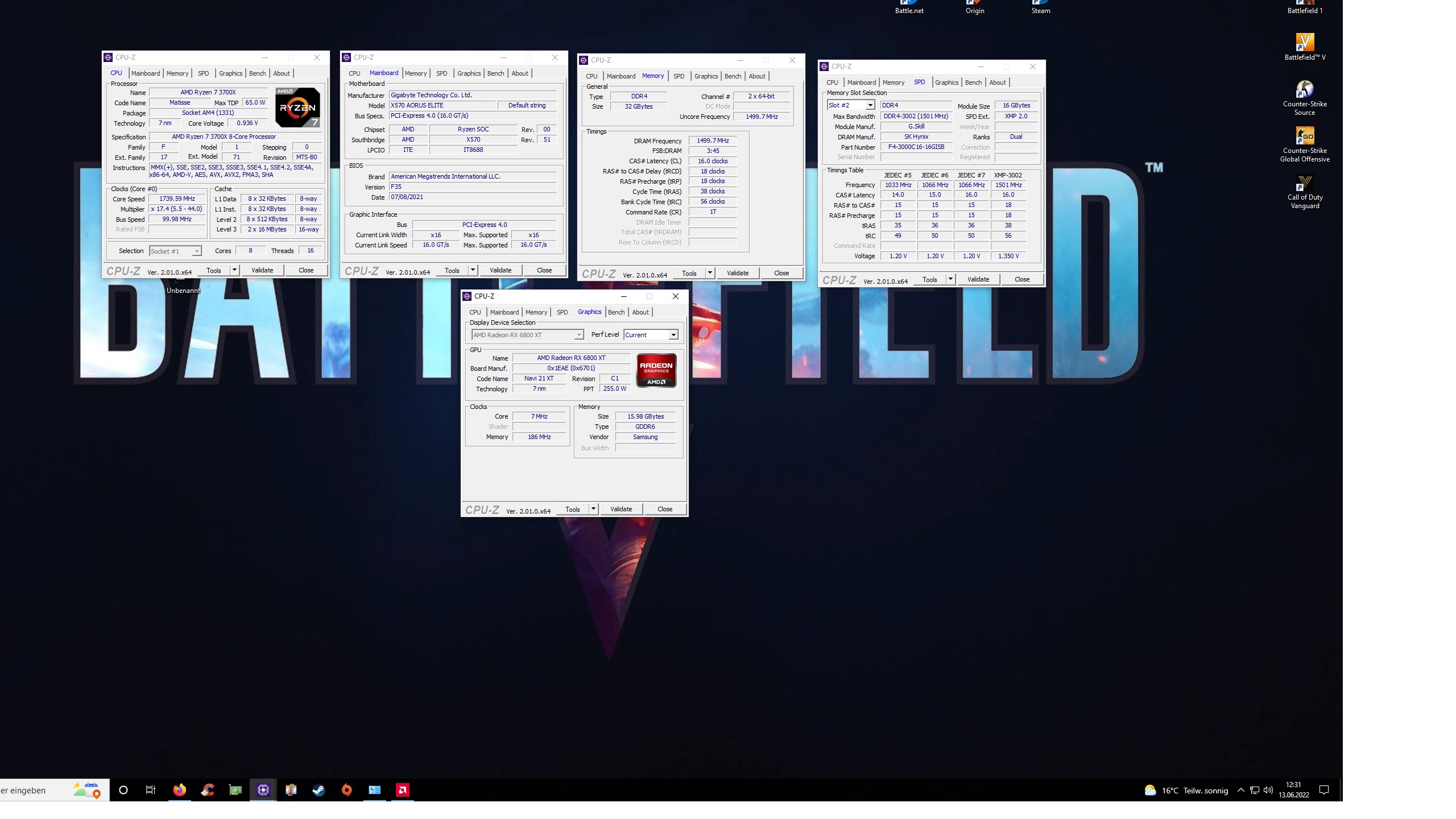The image size is (1456, 819).
Task: Click the Task View taskbar button
Action: (x=151, y=790)
